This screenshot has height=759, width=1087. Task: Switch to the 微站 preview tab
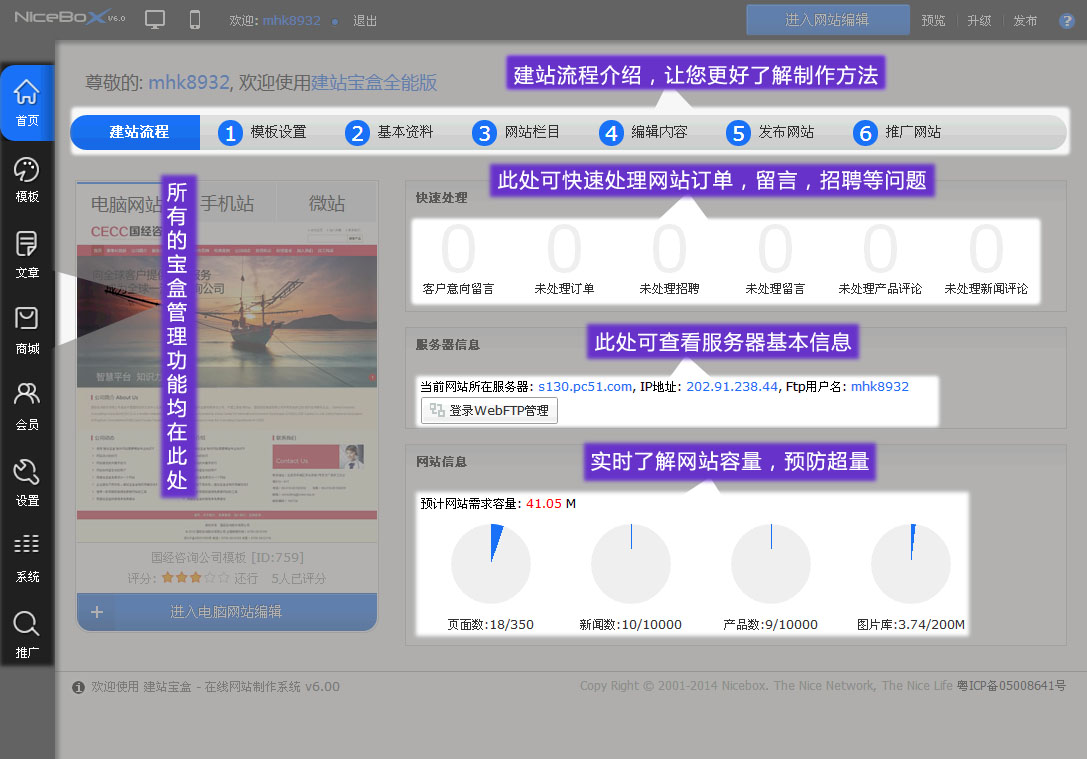pos(327,204)
